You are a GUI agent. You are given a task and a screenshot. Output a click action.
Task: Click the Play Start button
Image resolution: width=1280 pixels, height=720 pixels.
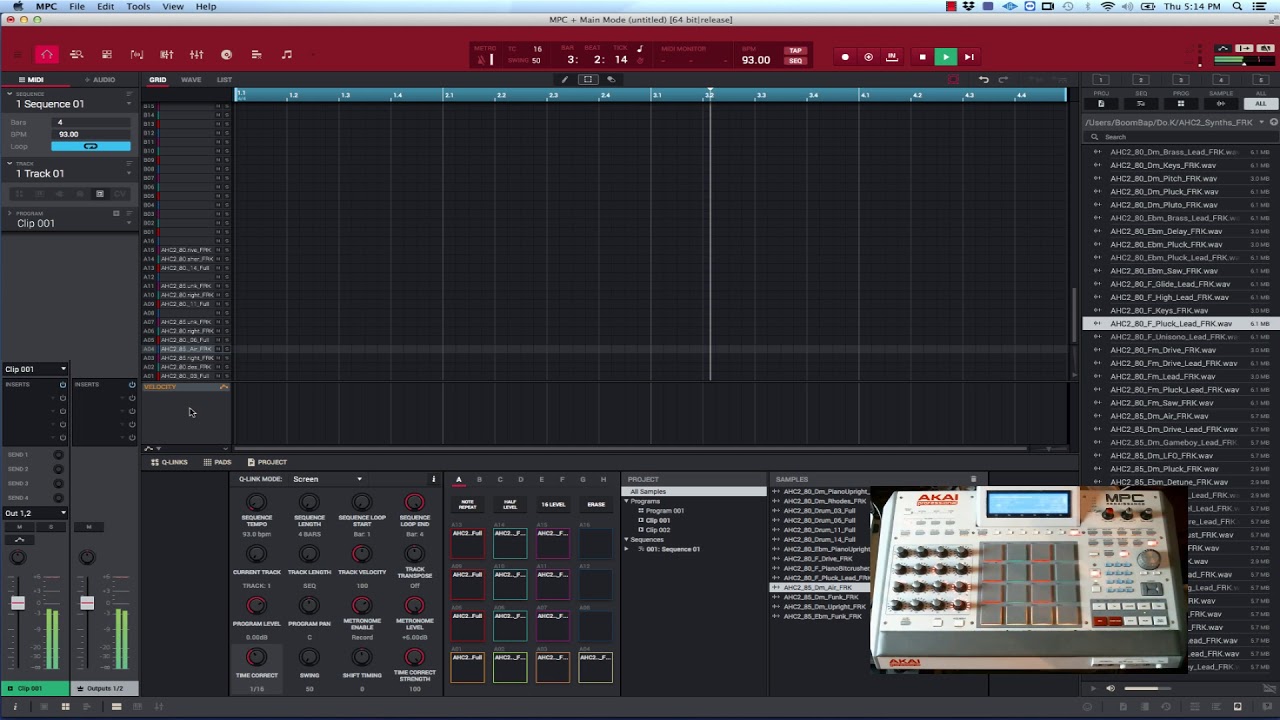[968, 57]
